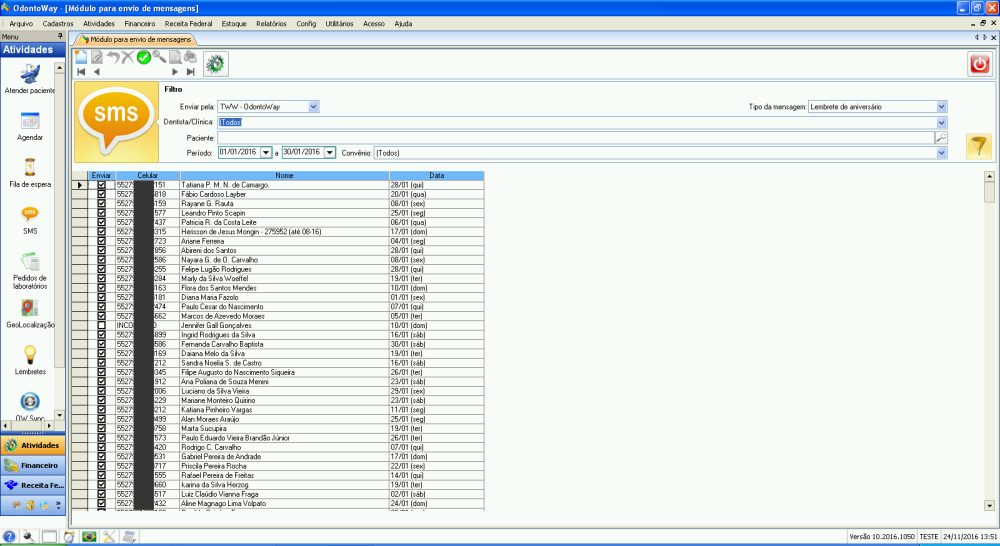This screenshot has height=546, width=1000.
Task: Uncheck Enviar for Tatiana P. M. N. de Camargo
Action: pyautogui.click(x=101, y=185)
